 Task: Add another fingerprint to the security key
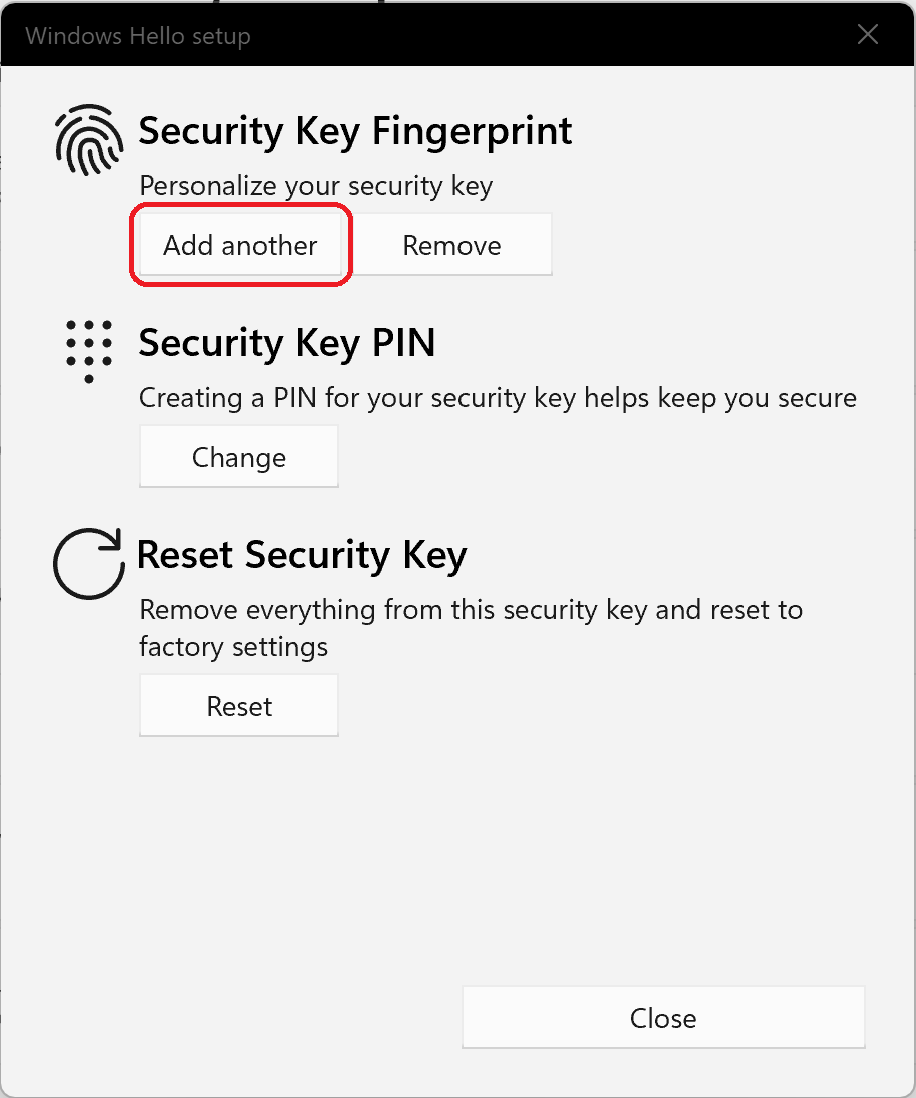(x=240, y=244)
